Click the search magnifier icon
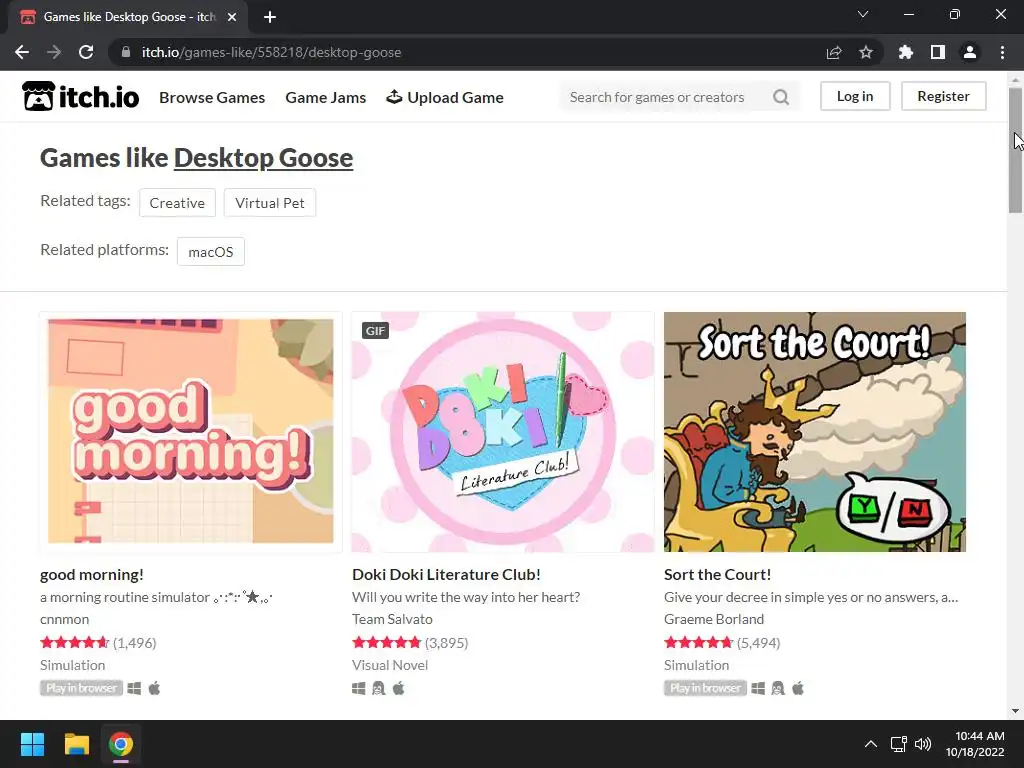The image size is (1024, 768). pyautogui.click(x=781, y=97)
